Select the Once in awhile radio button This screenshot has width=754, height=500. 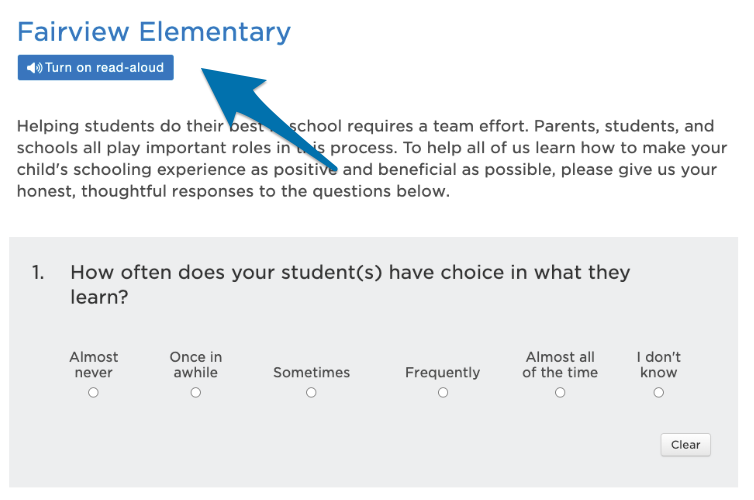click(x=196, y=393)
